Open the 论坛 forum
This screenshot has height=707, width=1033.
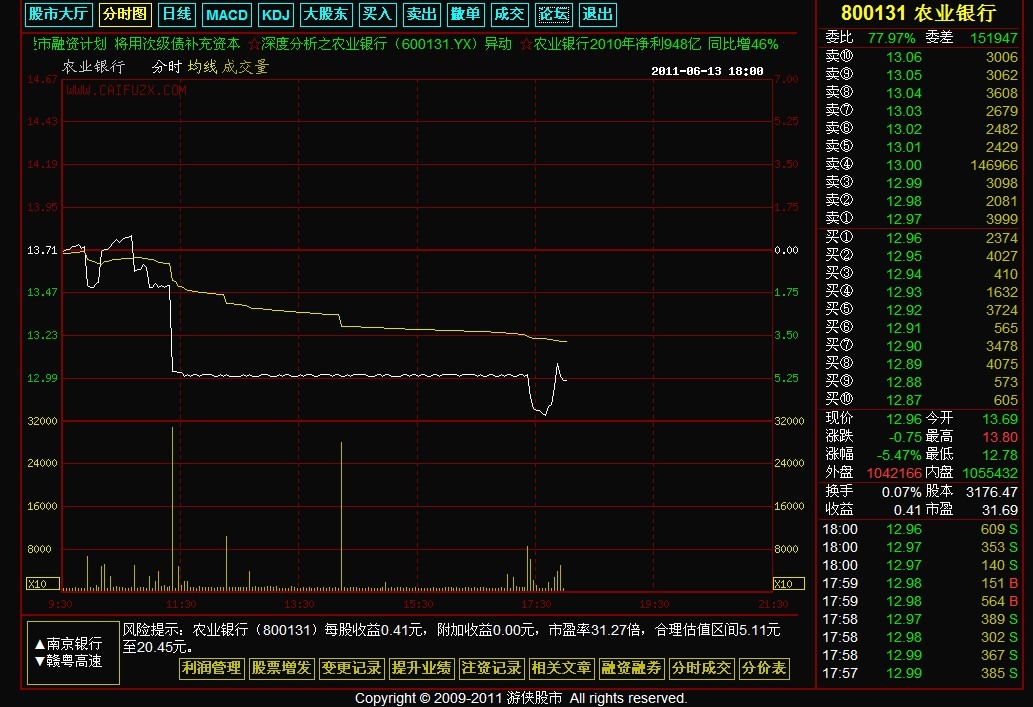point(554,14)
